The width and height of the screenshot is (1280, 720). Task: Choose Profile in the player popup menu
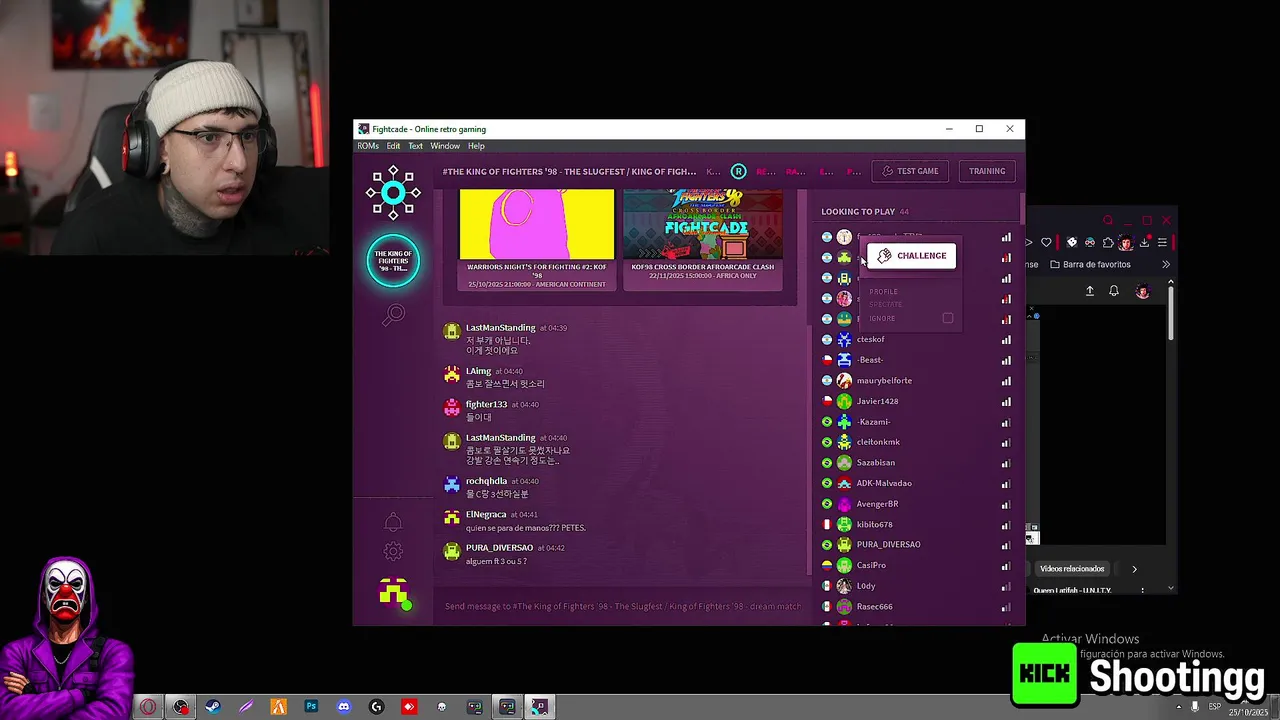pos(883,292)
